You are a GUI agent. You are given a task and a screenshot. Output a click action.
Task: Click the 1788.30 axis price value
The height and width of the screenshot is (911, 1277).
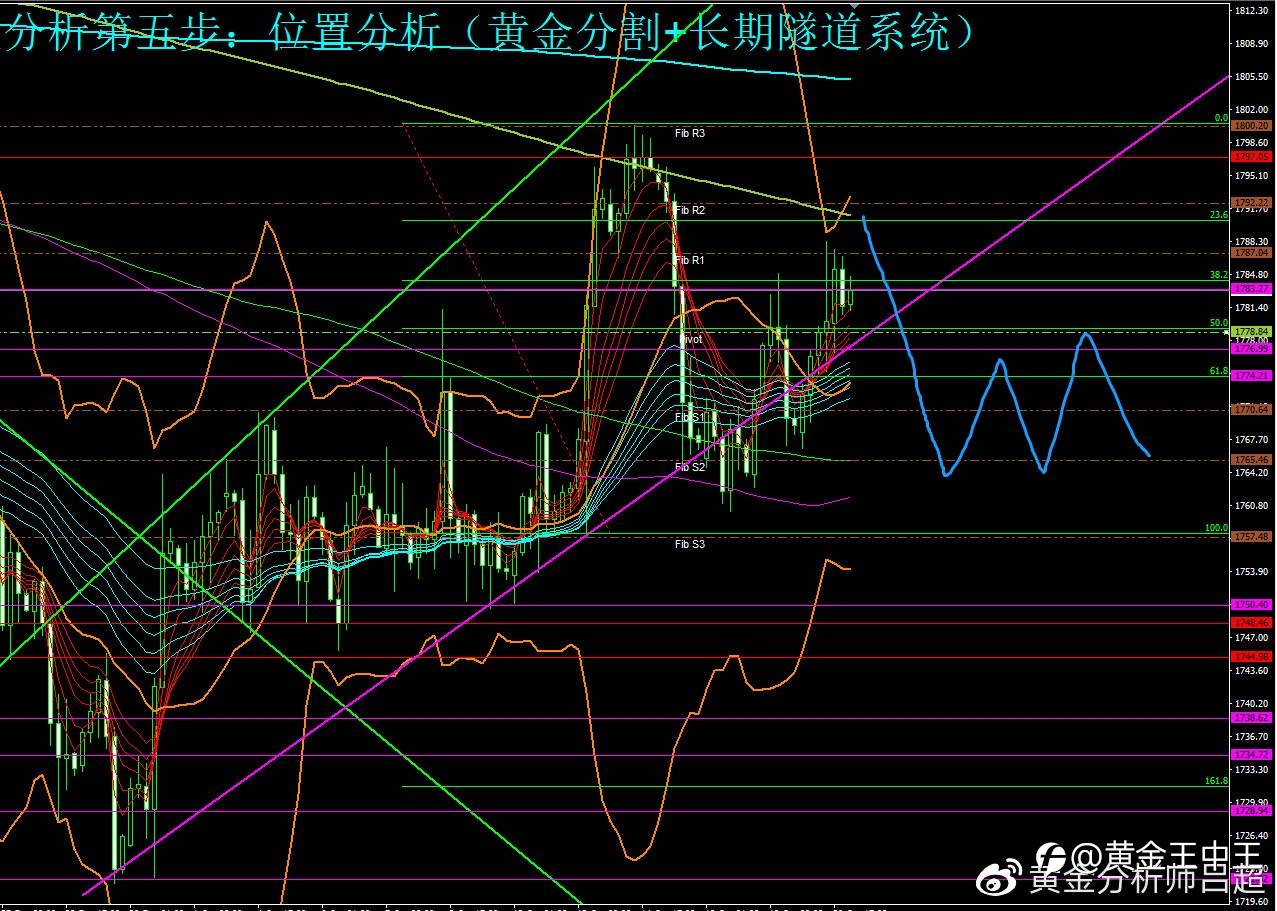[x=1253, y=242]
